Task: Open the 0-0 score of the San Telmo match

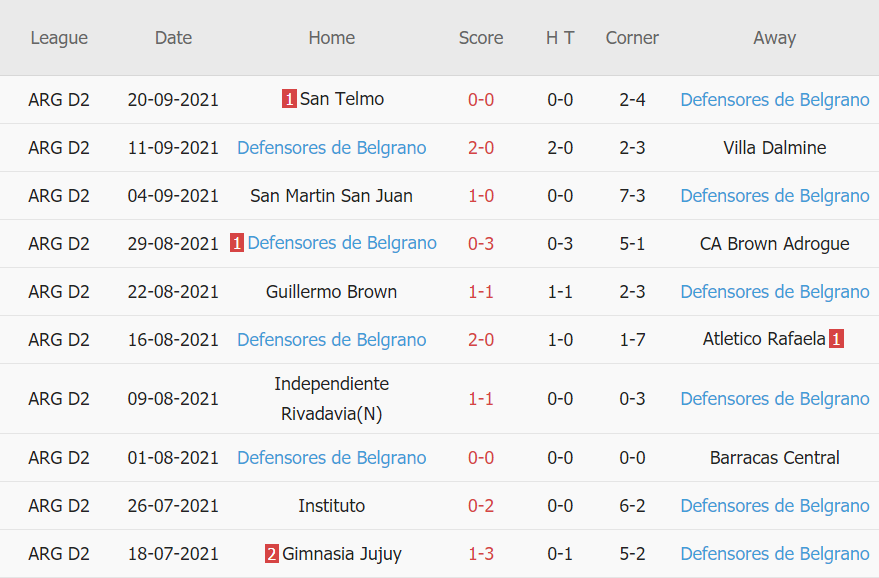Action: pyautogui.click(x=481, y=100)
